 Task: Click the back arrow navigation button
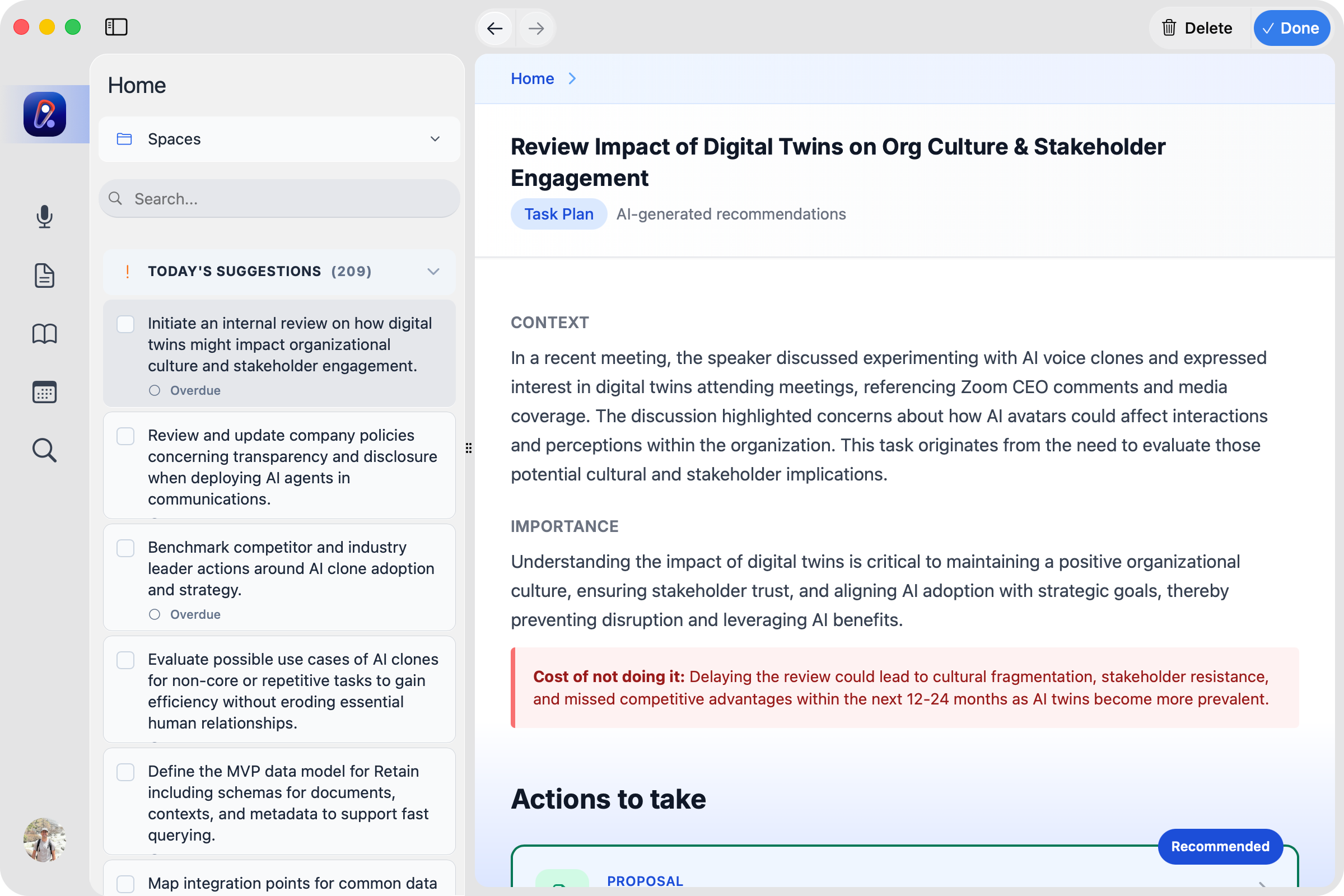(495, 28)
